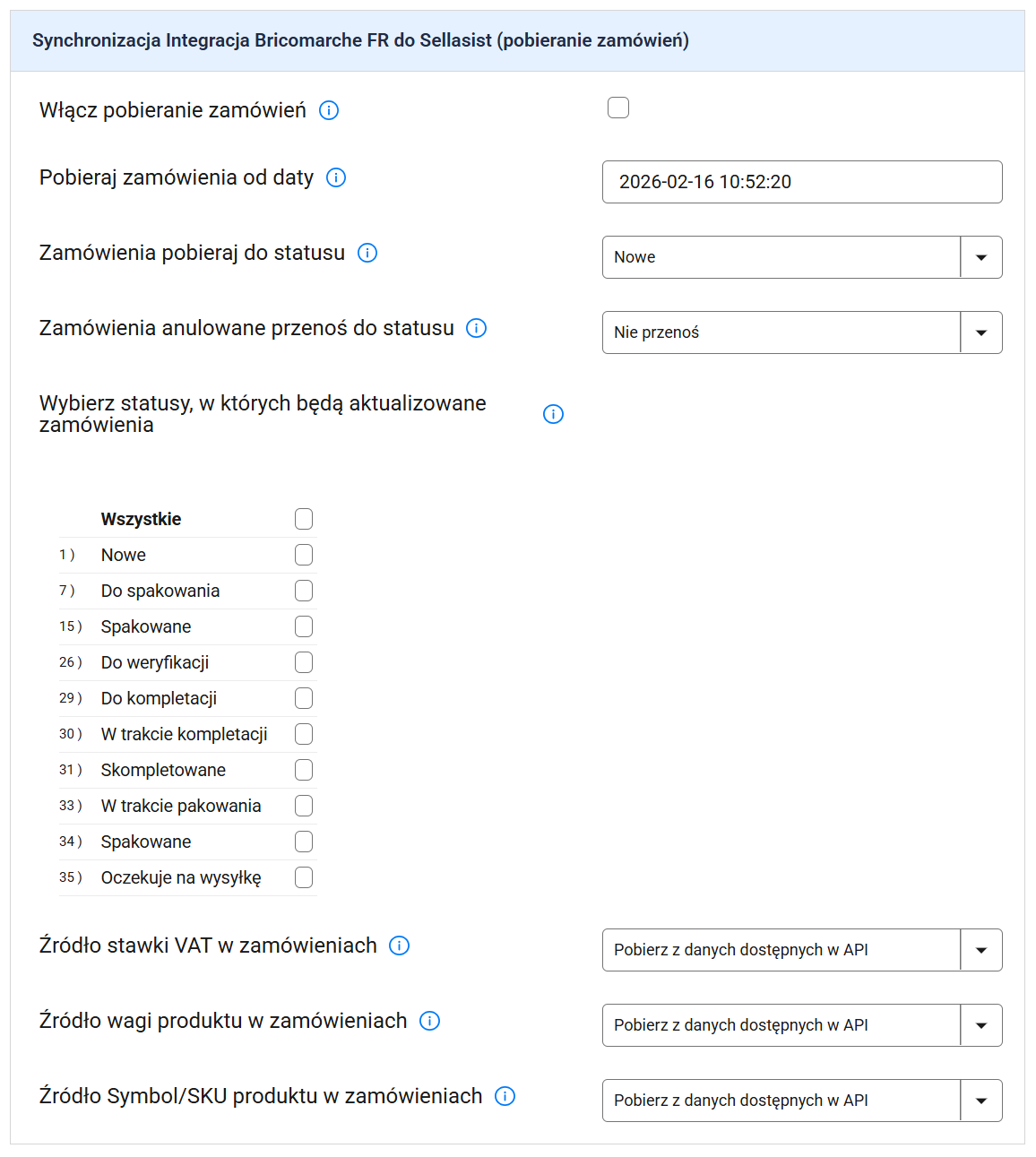Check the W trakcie kompletacji checkbox
This screenshot has width=1036, height=1157.
[304, 734]
